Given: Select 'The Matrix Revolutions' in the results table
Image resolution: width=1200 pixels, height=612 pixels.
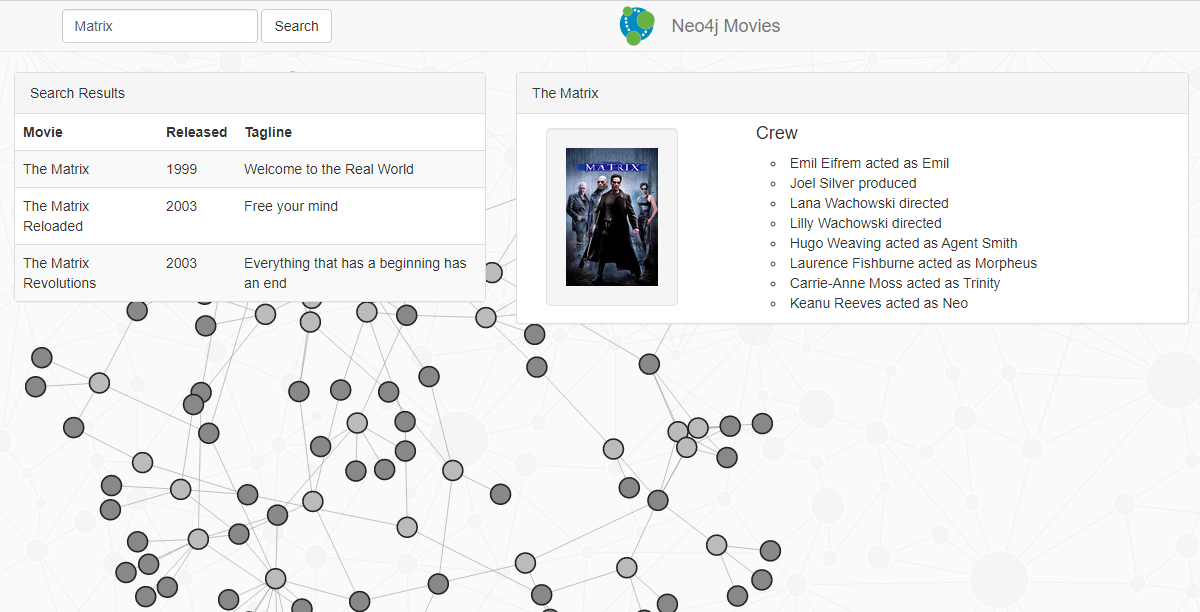Looking at the screenshot, I should coord(56,273).
